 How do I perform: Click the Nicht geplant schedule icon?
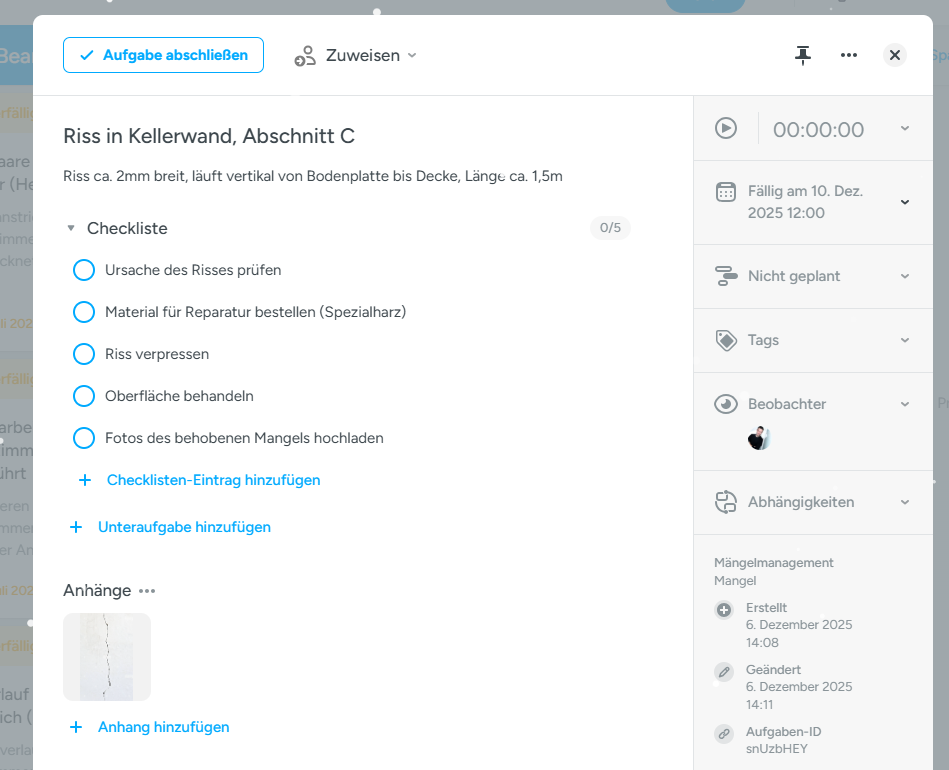tap(723, 276)
